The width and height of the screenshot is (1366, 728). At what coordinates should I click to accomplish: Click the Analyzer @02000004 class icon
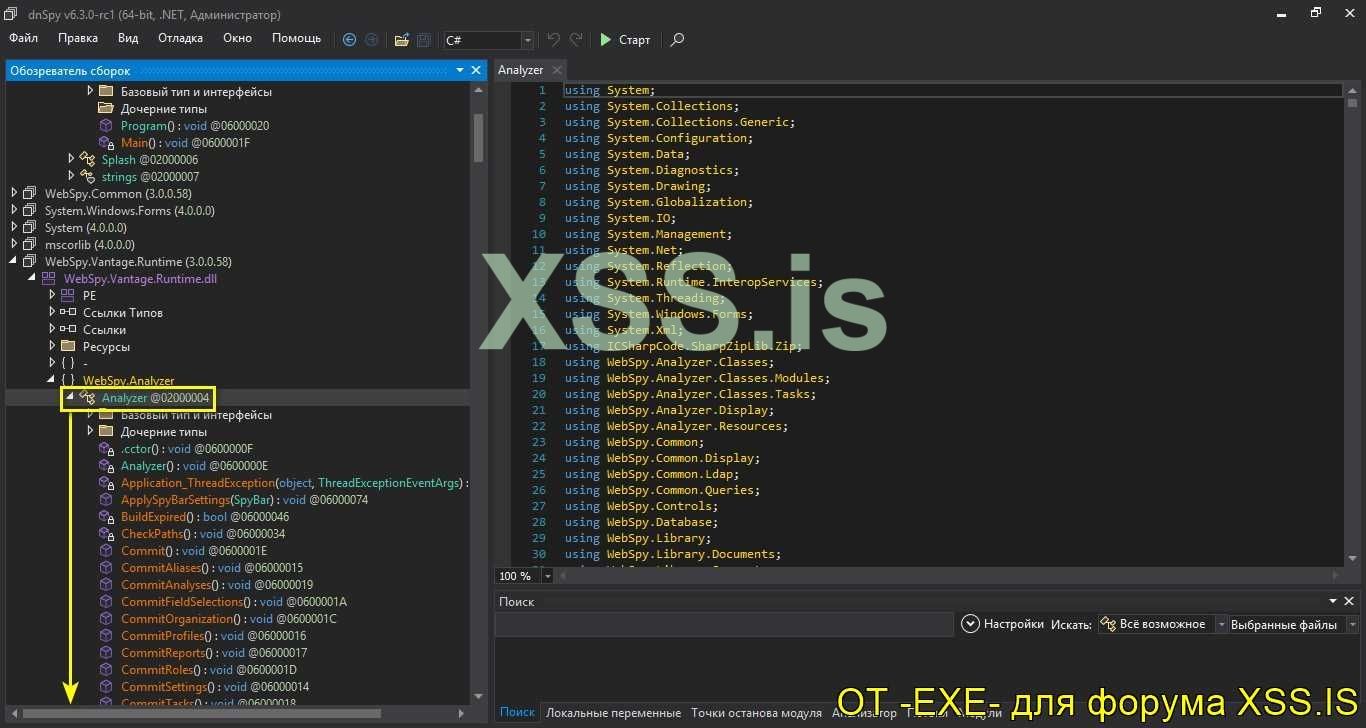(x=88, y=398)
